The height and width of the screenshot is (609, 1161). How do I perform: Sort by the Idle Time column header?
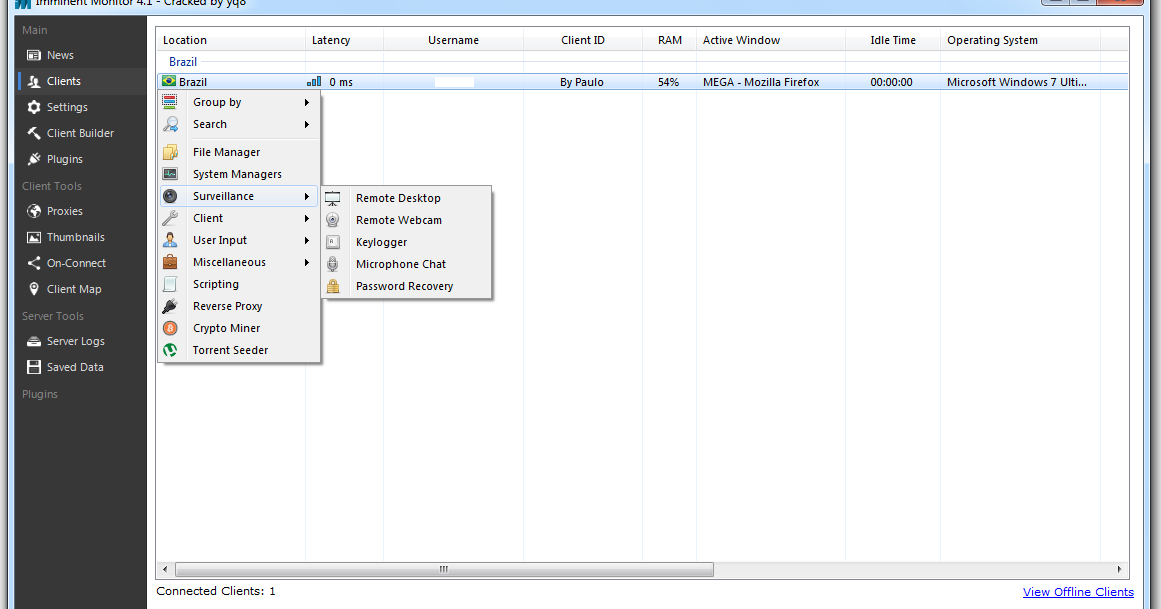(x=893, y=40)
